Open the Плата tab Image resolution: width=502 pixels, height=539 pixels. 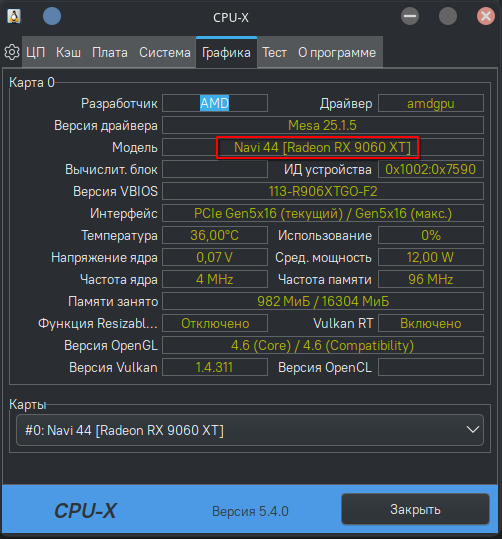click(x=110, y=53)
